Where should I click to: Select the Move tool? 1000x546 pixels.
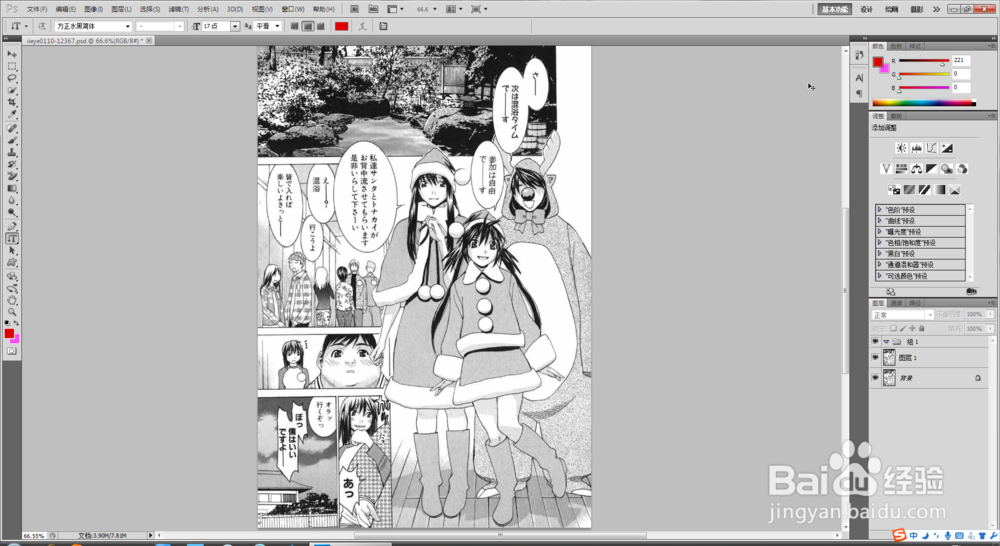pos(11,54)
